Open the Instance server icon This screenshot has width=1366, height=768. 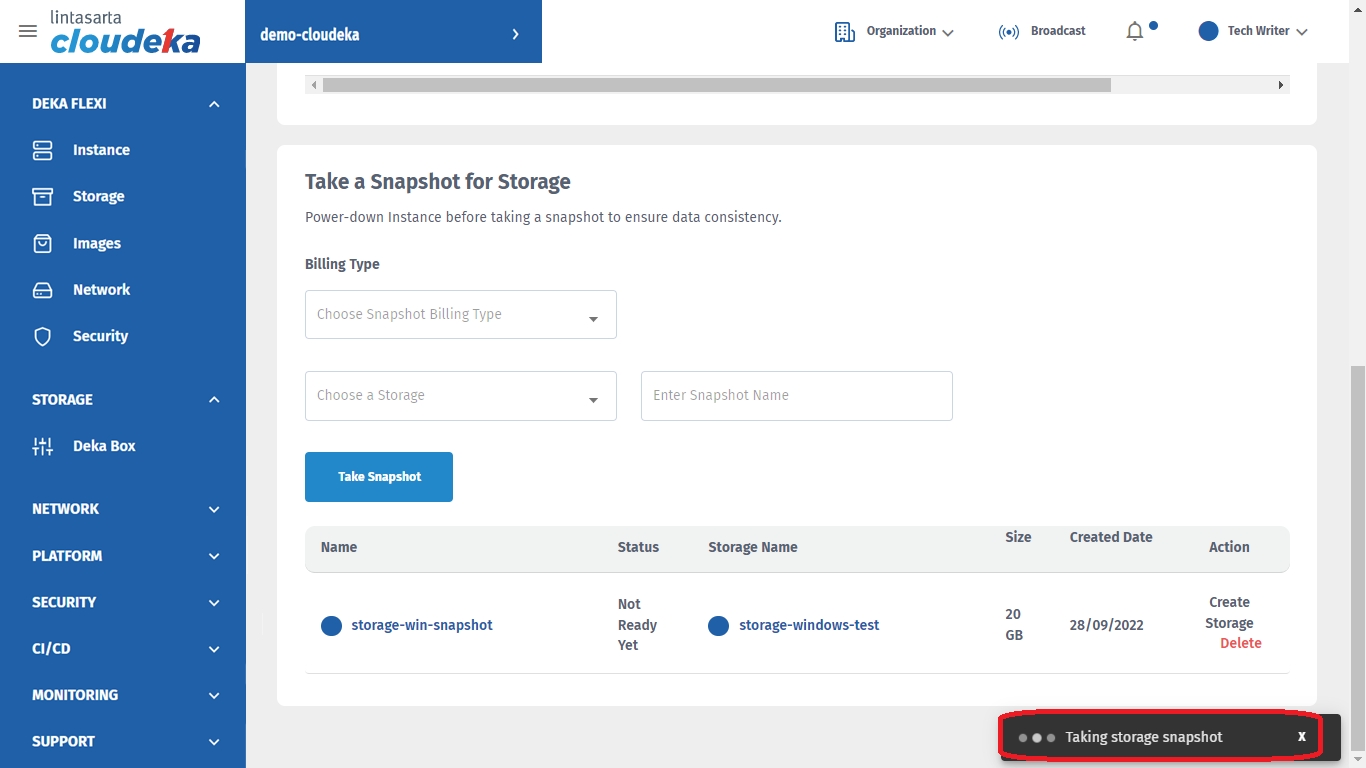click(x=42, y=150)
